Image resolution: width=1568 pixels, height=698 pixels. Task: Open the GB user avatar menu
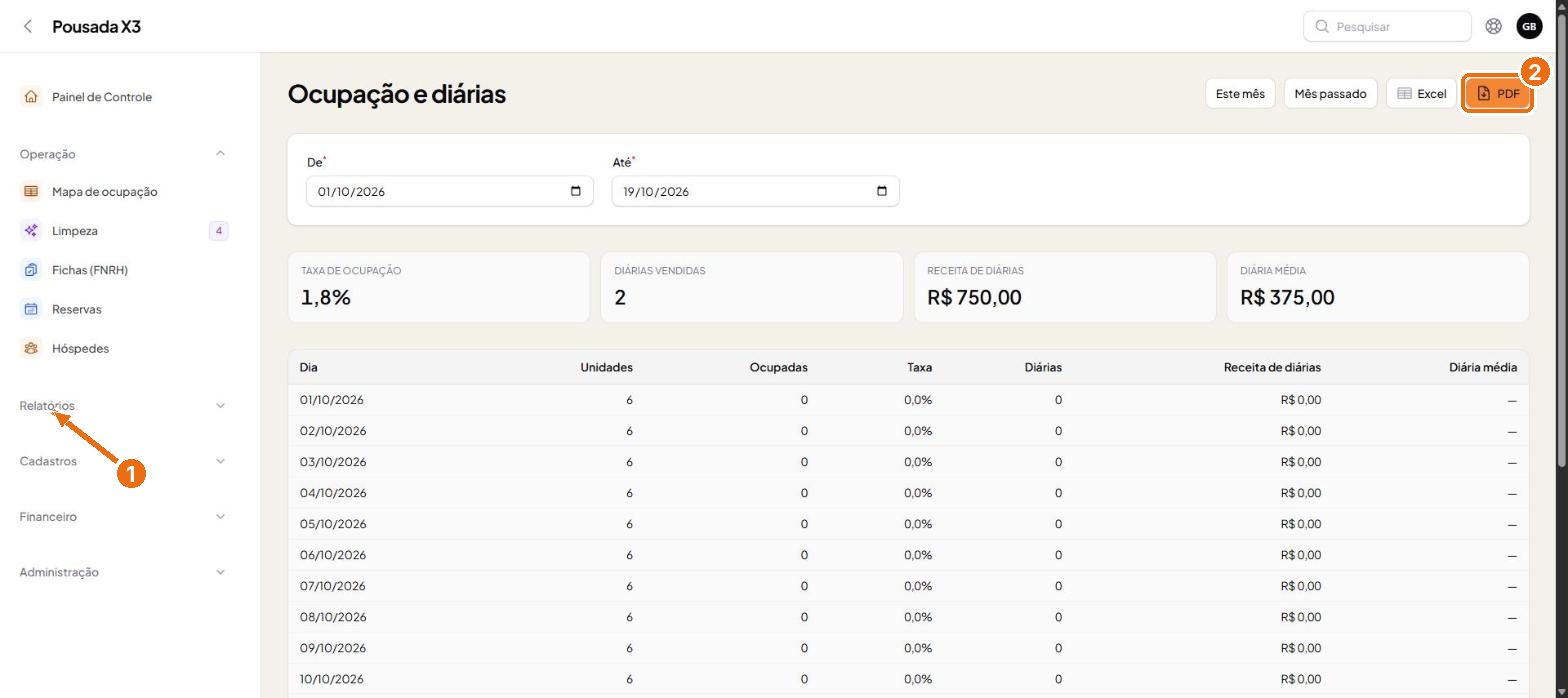coord(1529,27)
